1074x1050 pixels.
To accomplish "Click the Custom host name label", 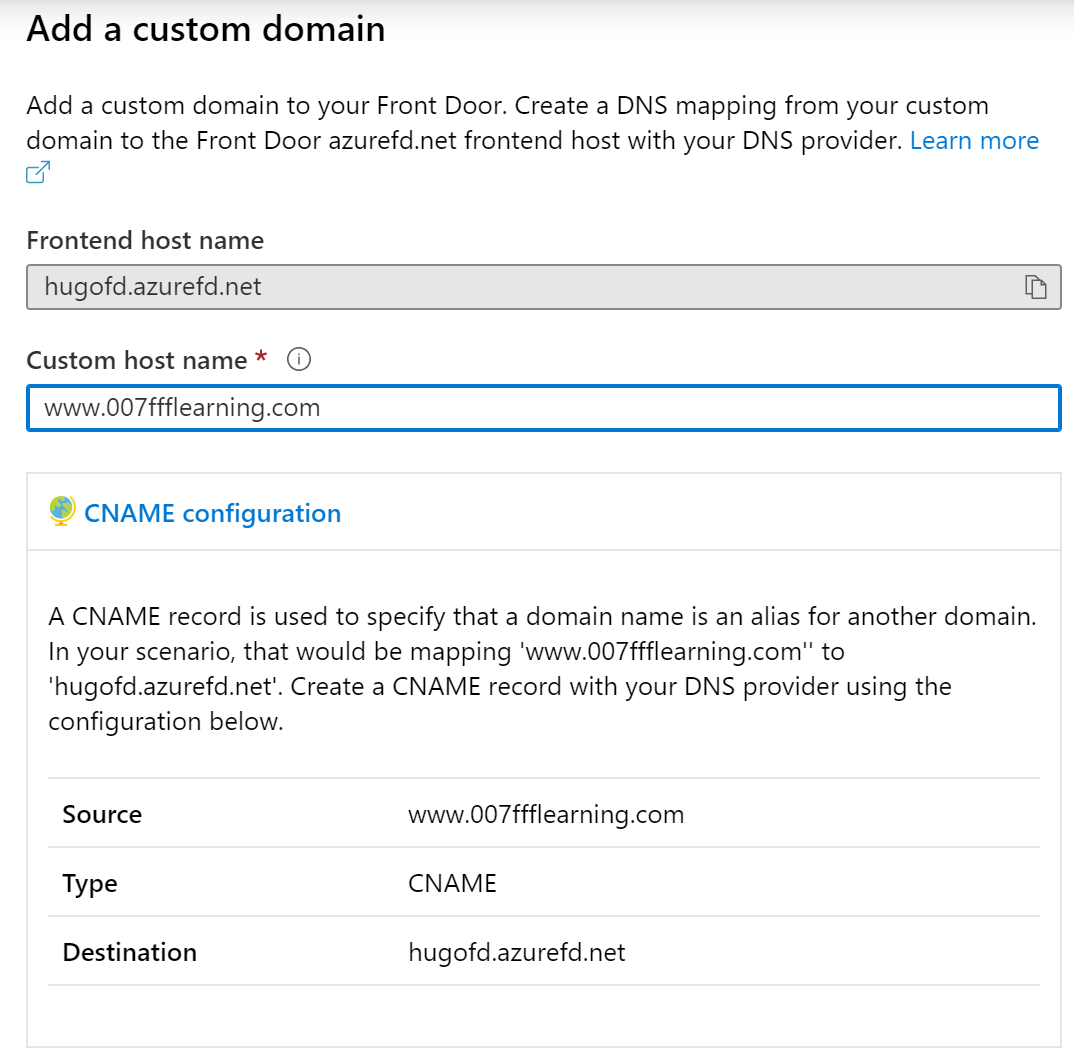I will coord(136,360).
